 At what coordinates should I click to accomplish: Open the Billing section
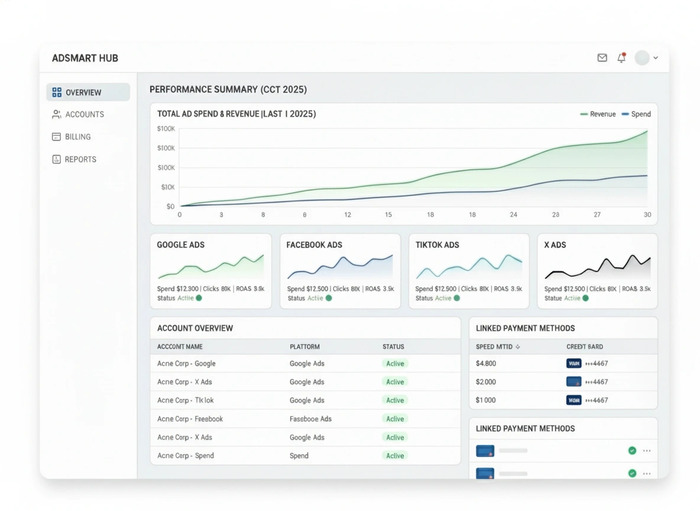[77, 137]
